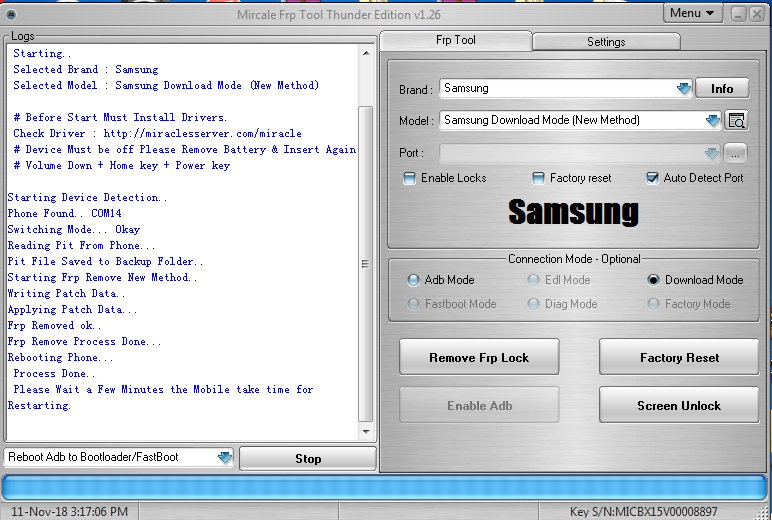Select Download Mode radio button
The width and height of the screenshot is (772, 520).
tap(653, 280)
